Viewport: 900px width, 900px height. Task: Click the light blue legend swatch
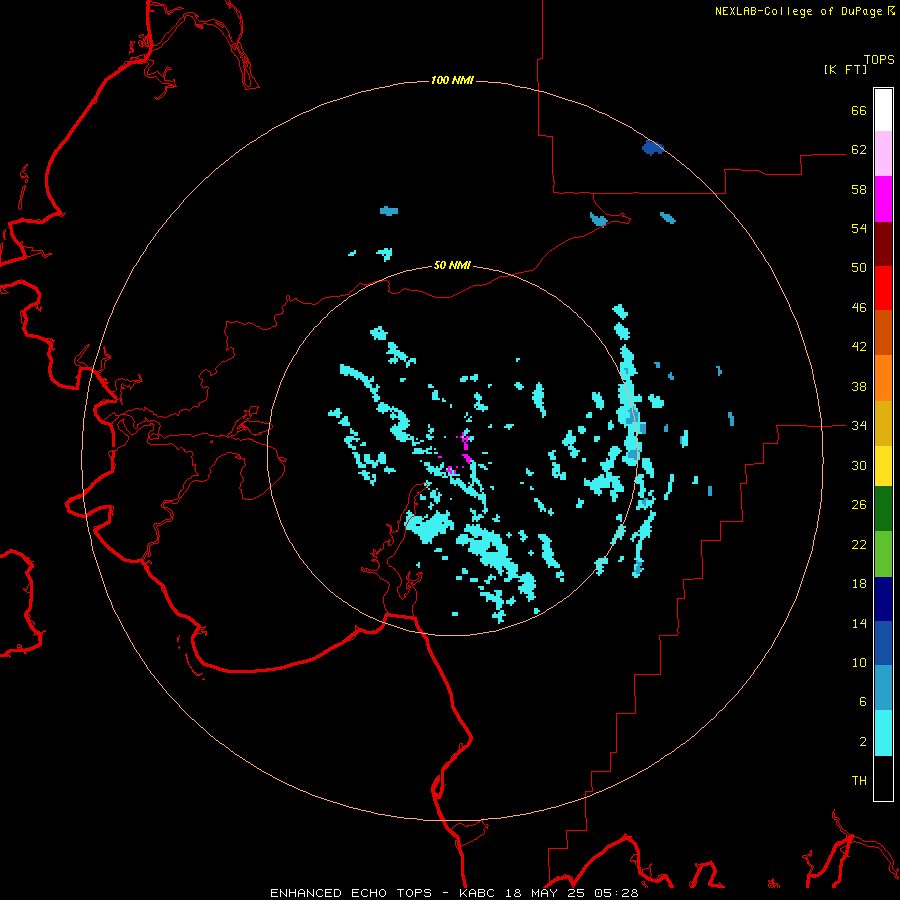(x=883, y=688)
